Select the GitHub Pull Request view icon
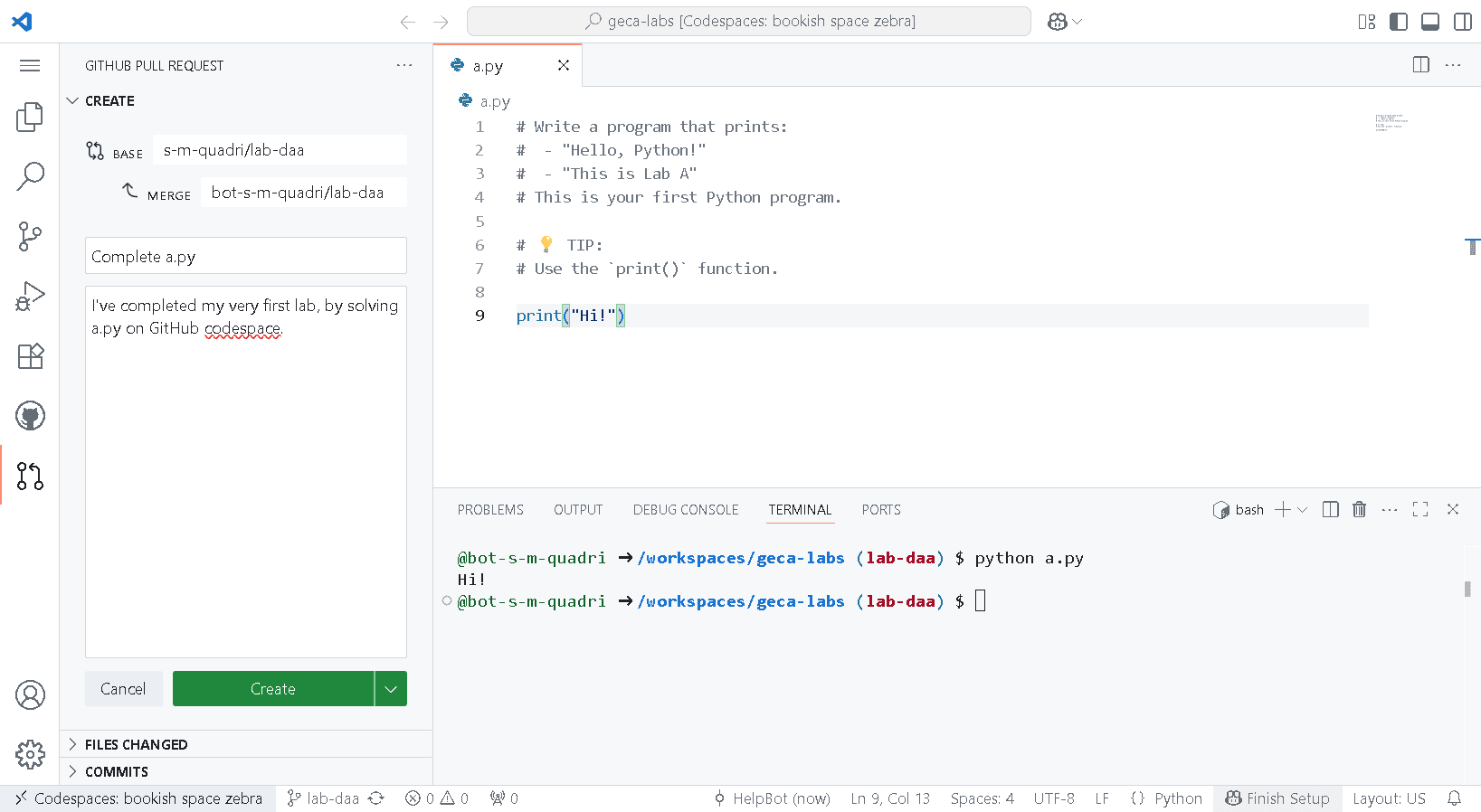This screenshot has width=1481, height=812. 30,476
